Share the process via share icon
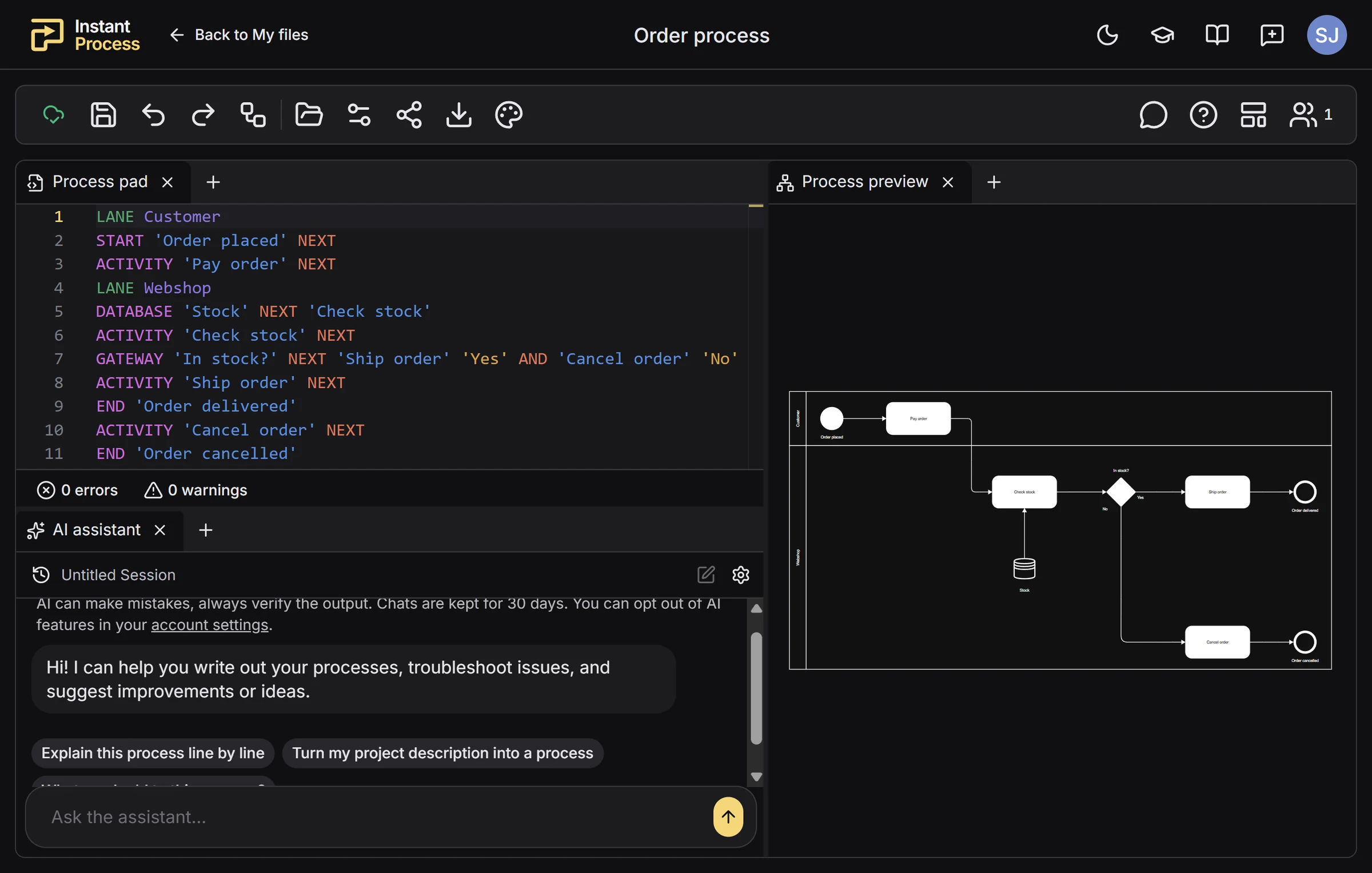 point(409,115)
